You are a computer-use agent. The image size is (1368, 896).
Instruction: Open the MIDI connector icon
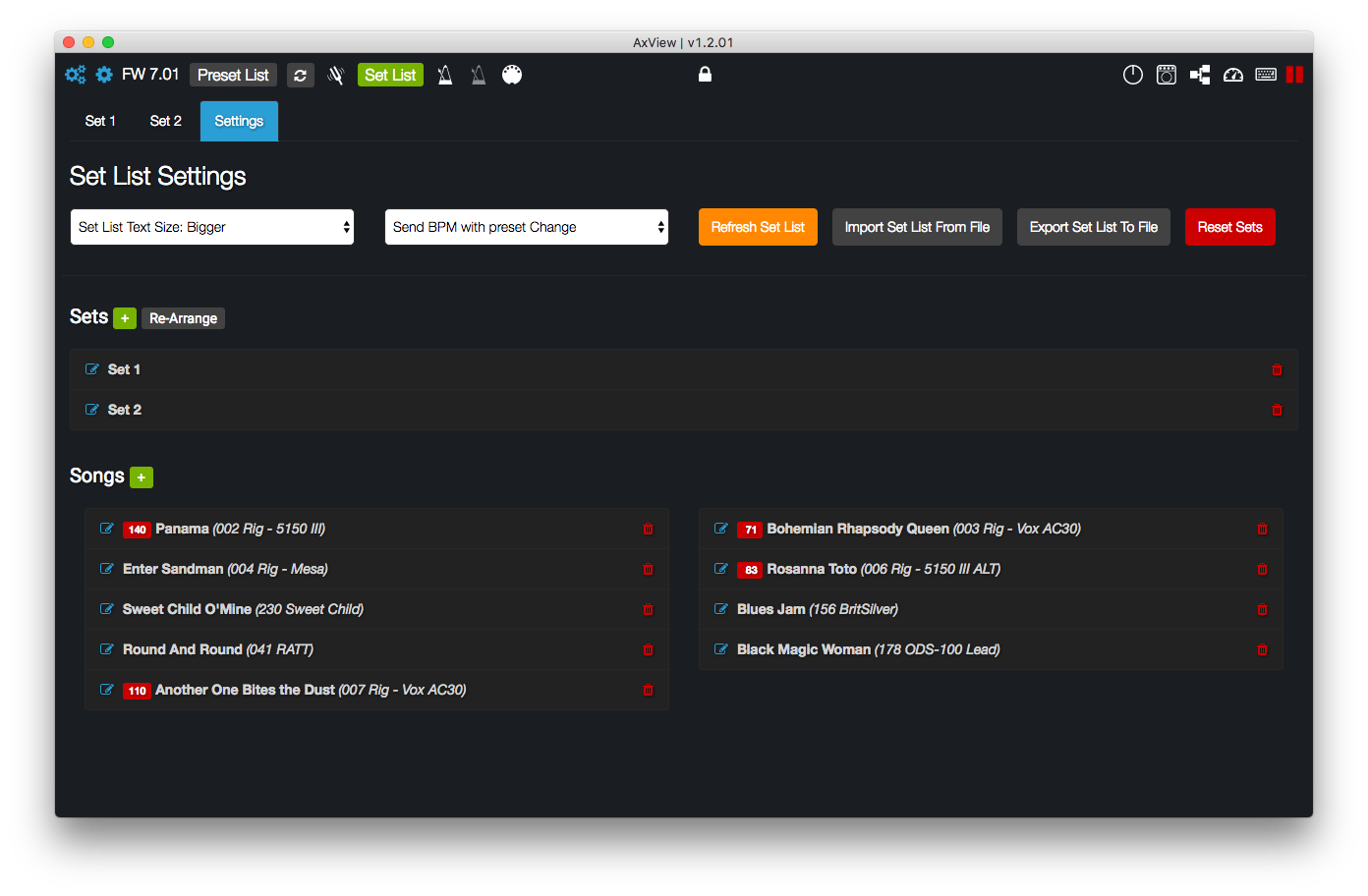[512, 75]
